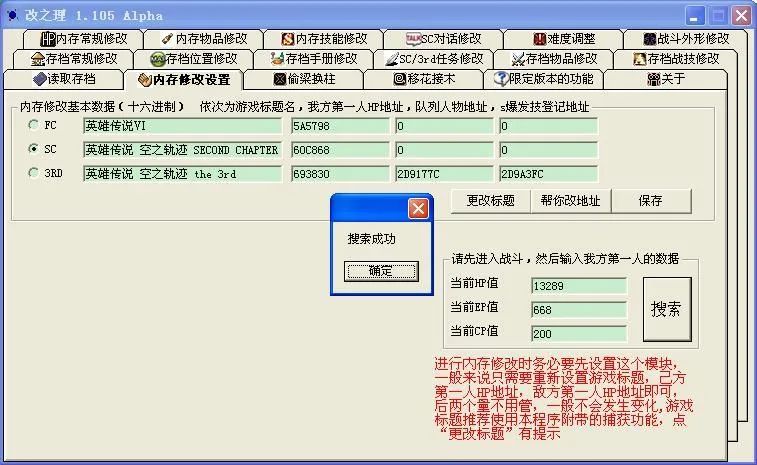The height and width of the screenshot is (465, 757).
Task: Select the 3RD radio button
Action: coord(35,174)
